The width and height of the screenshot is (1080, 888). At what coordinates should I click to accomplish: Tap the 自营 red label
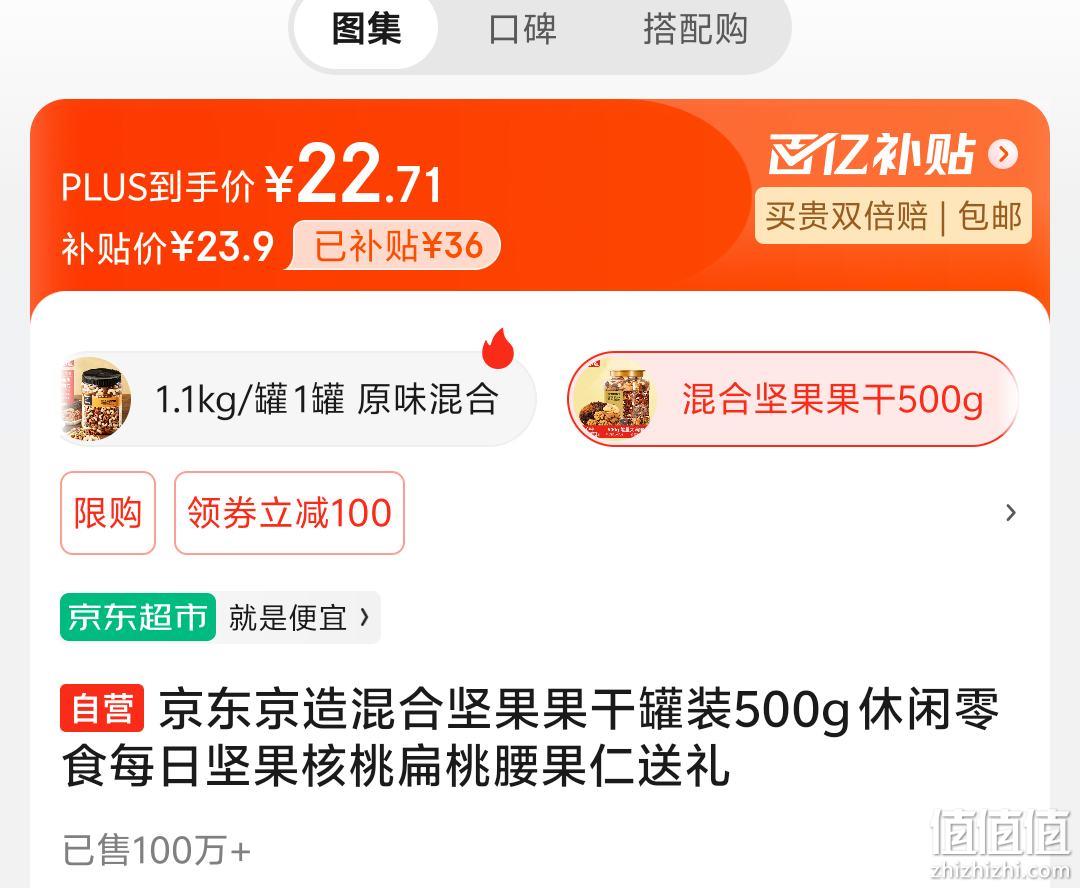click(x=102, y=708)
